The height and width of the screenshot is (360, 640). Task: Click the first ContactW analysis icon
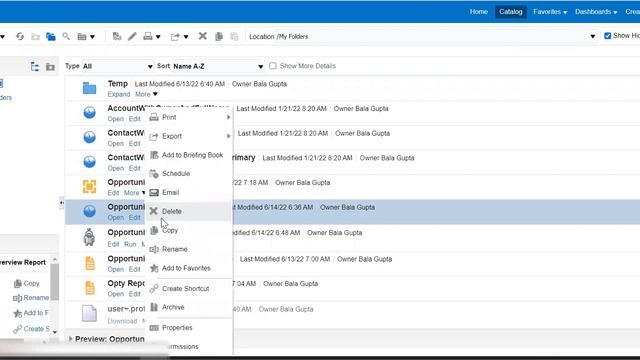[89, 137]
